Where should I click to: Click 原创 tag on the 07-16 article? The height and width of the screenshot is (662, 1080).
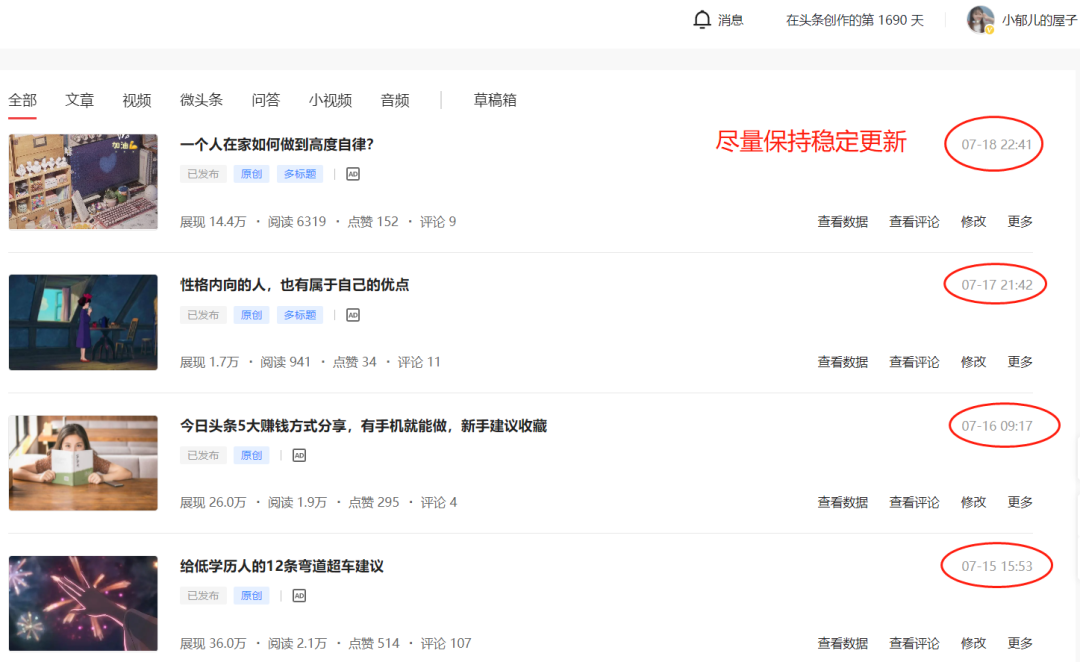251,455
